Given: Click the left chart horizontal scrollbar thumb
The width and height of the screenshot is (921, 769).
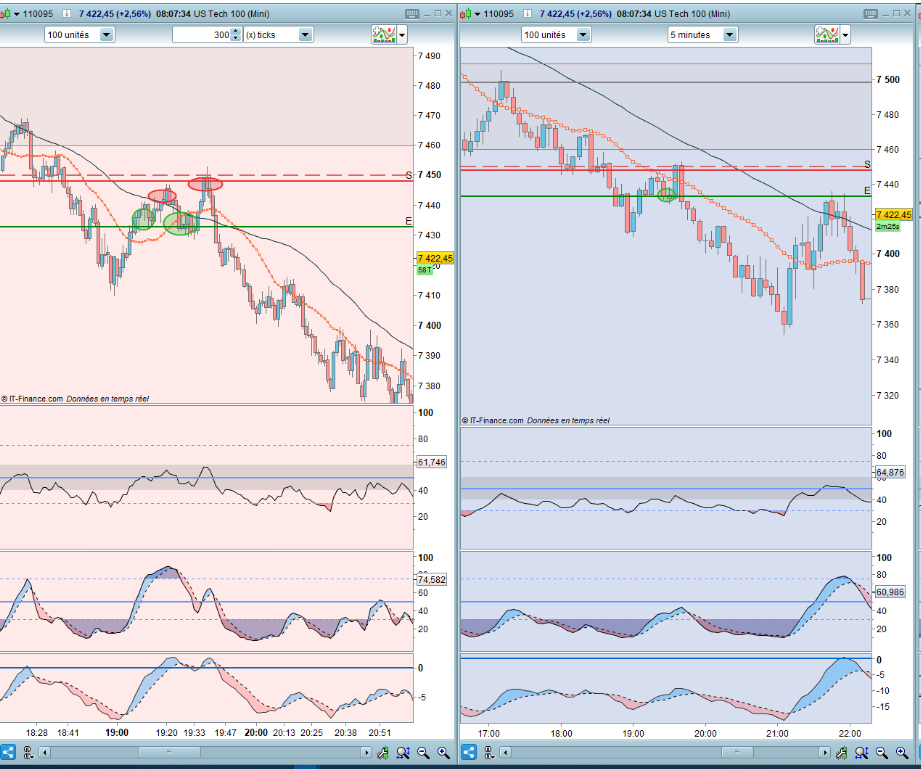Looking at the screenshot, I should (x=169, y=753).
